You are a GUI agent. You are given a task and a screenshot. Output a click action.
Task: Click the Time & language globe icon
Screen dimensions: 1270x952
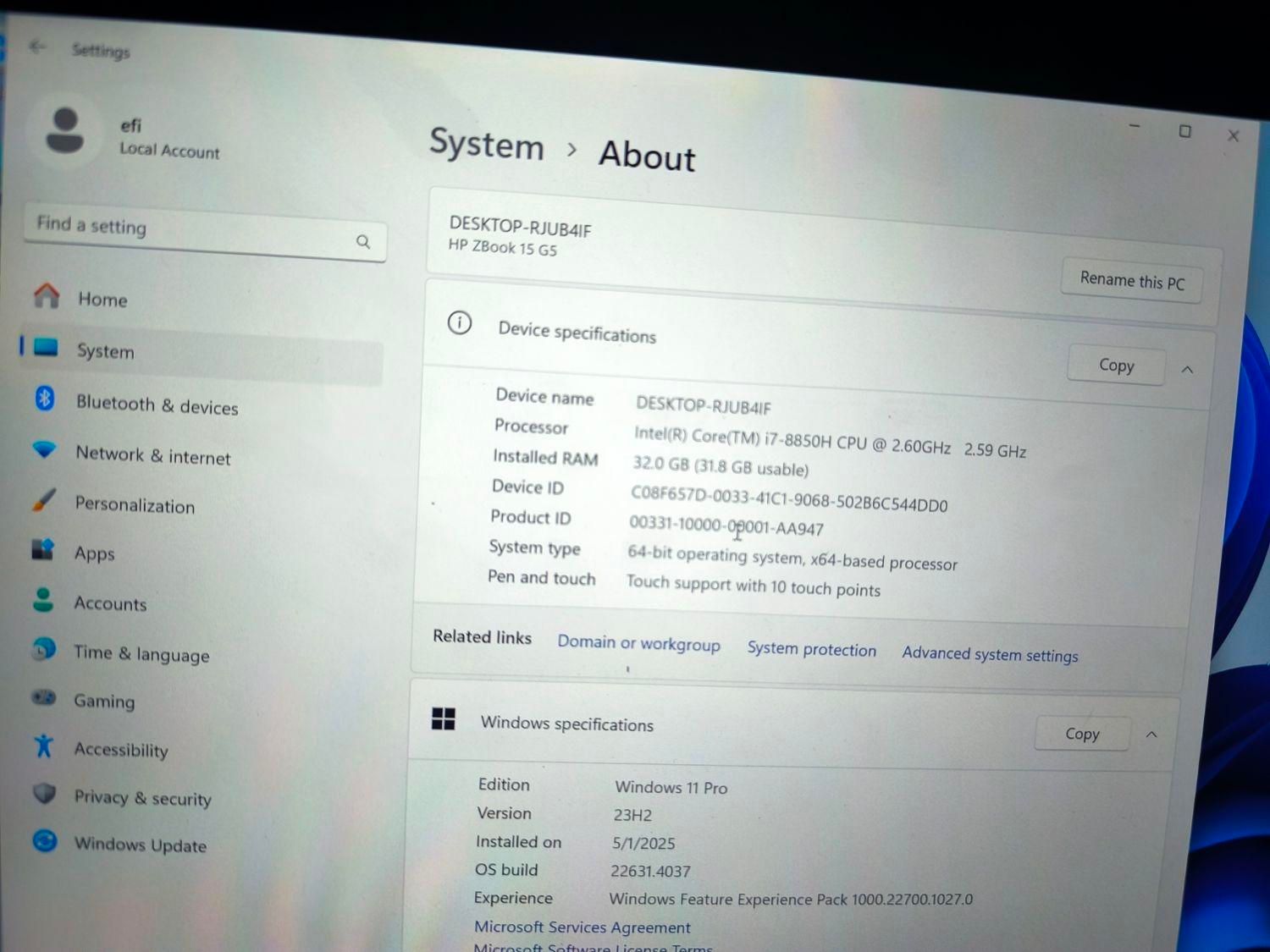(x=43, y=649)
